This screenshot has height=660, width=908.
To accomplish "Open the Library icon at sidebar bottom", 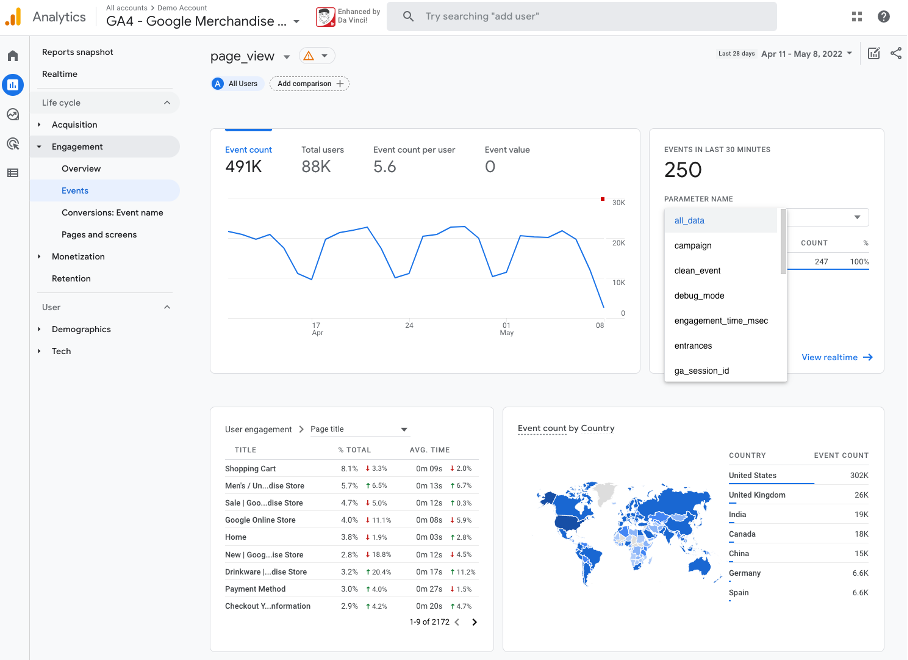I will tap(12, 173).
